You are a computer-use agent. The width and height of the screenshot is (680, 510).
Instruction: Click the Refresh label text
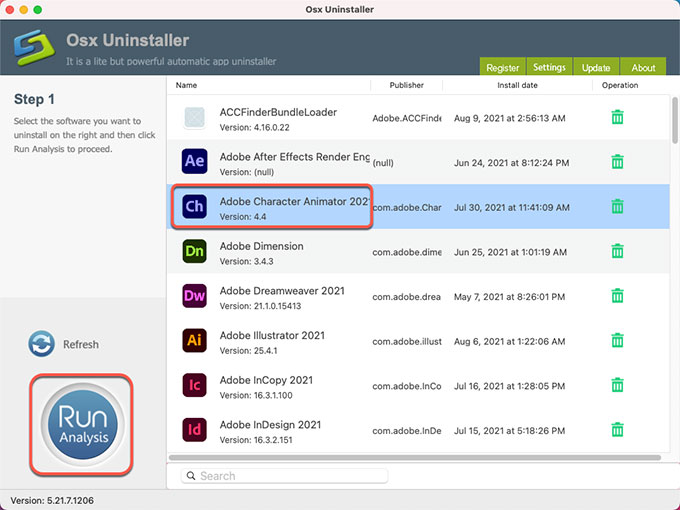pos(81,344)
